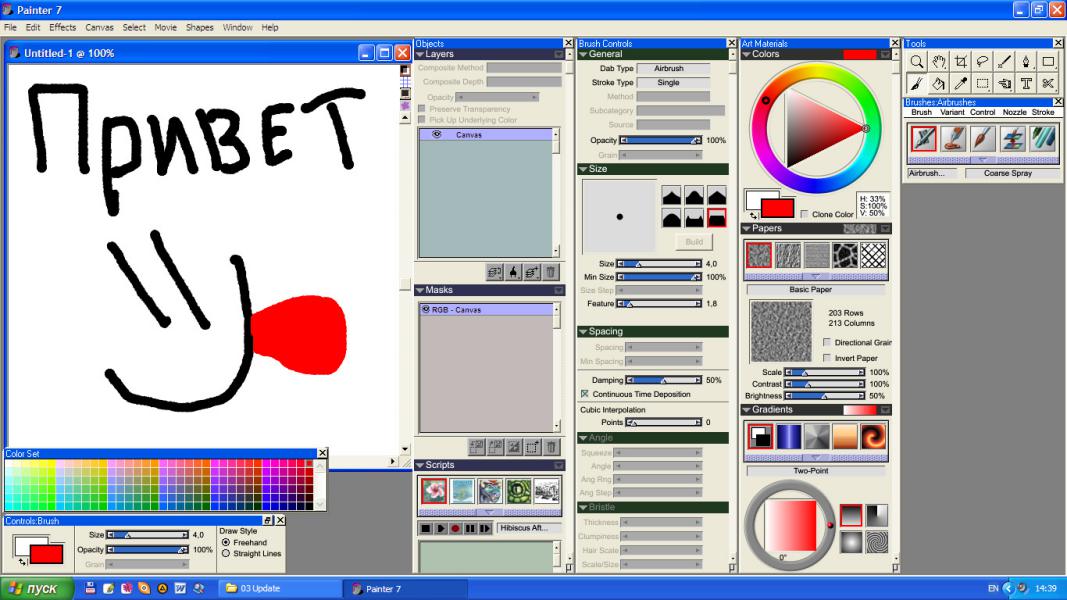Collapse the Masks section

pos(420,290)
